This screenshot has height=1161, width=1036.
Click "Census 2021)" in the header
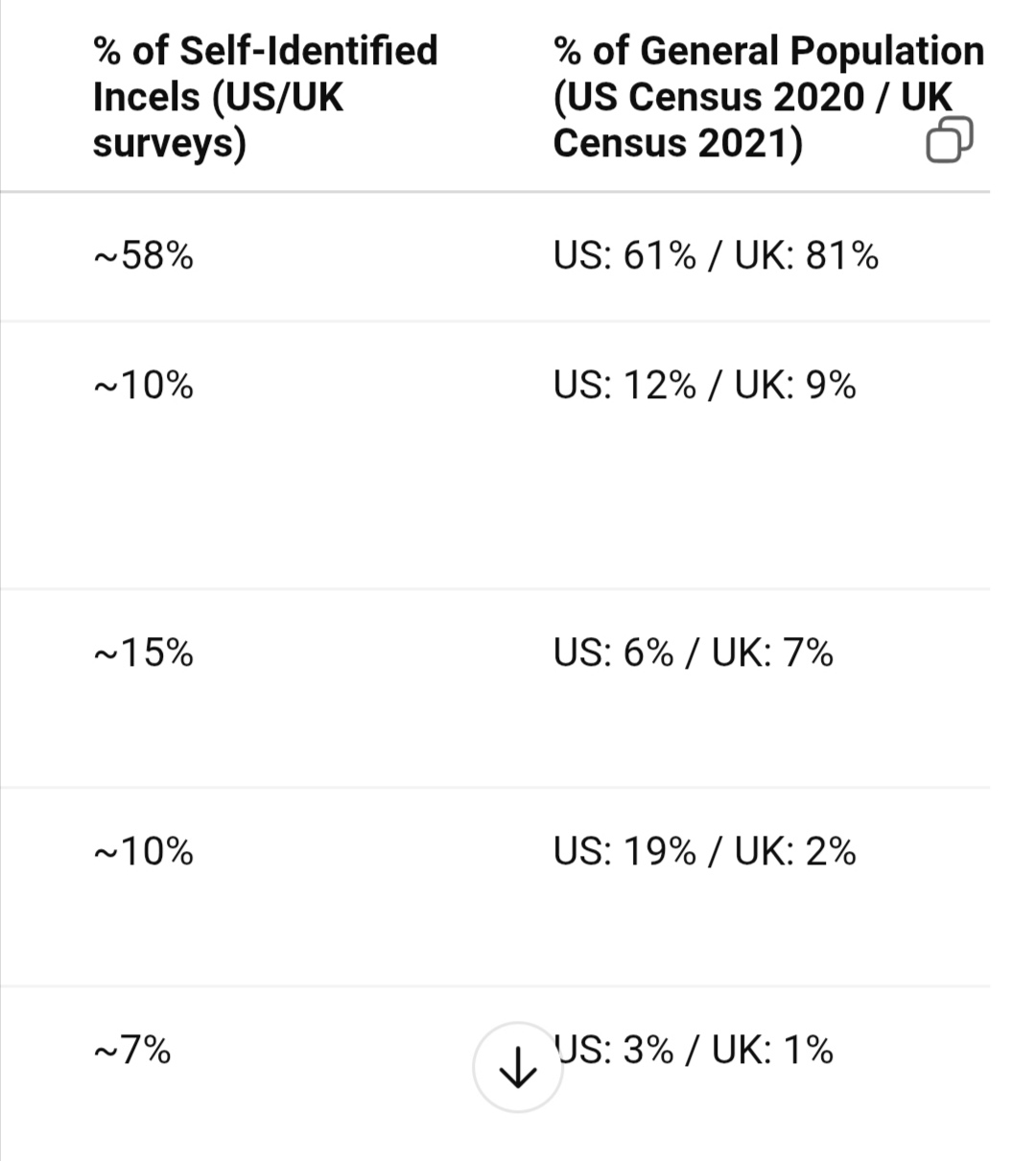pyautogui.click(x=677, y=143)
